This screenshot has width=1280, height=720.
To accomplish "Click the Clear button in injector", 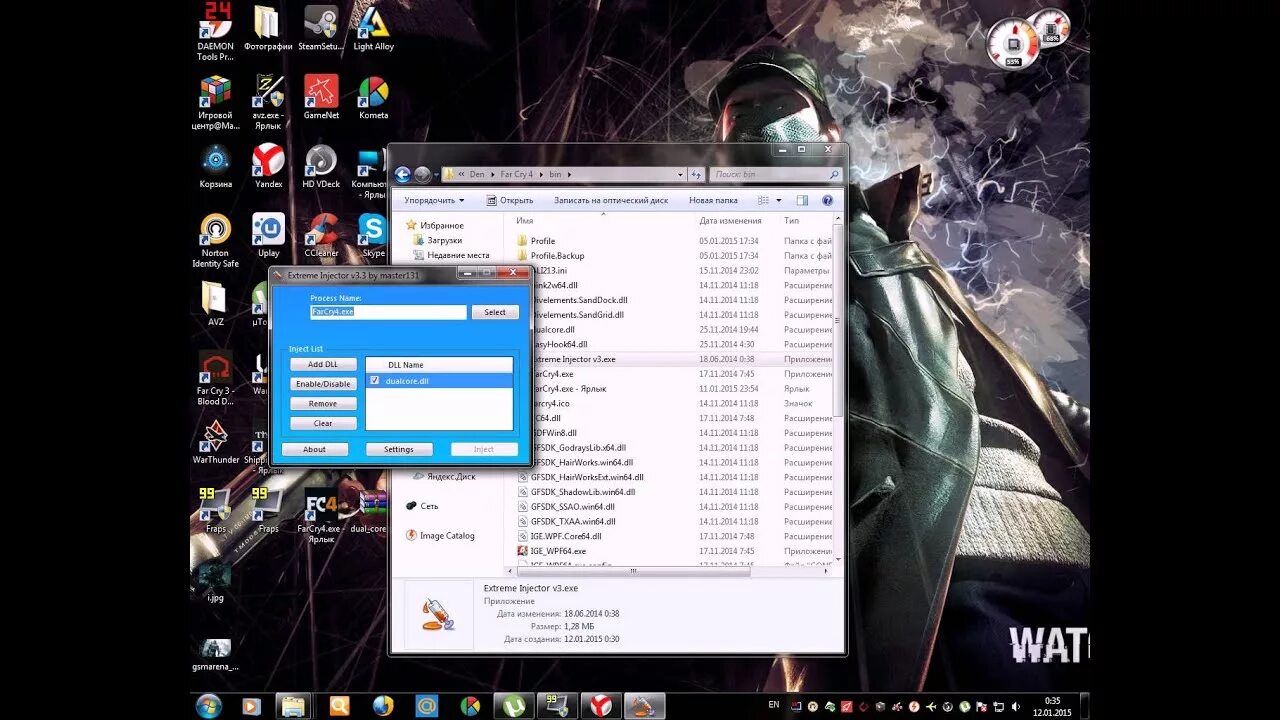I will tap(323, 423).
